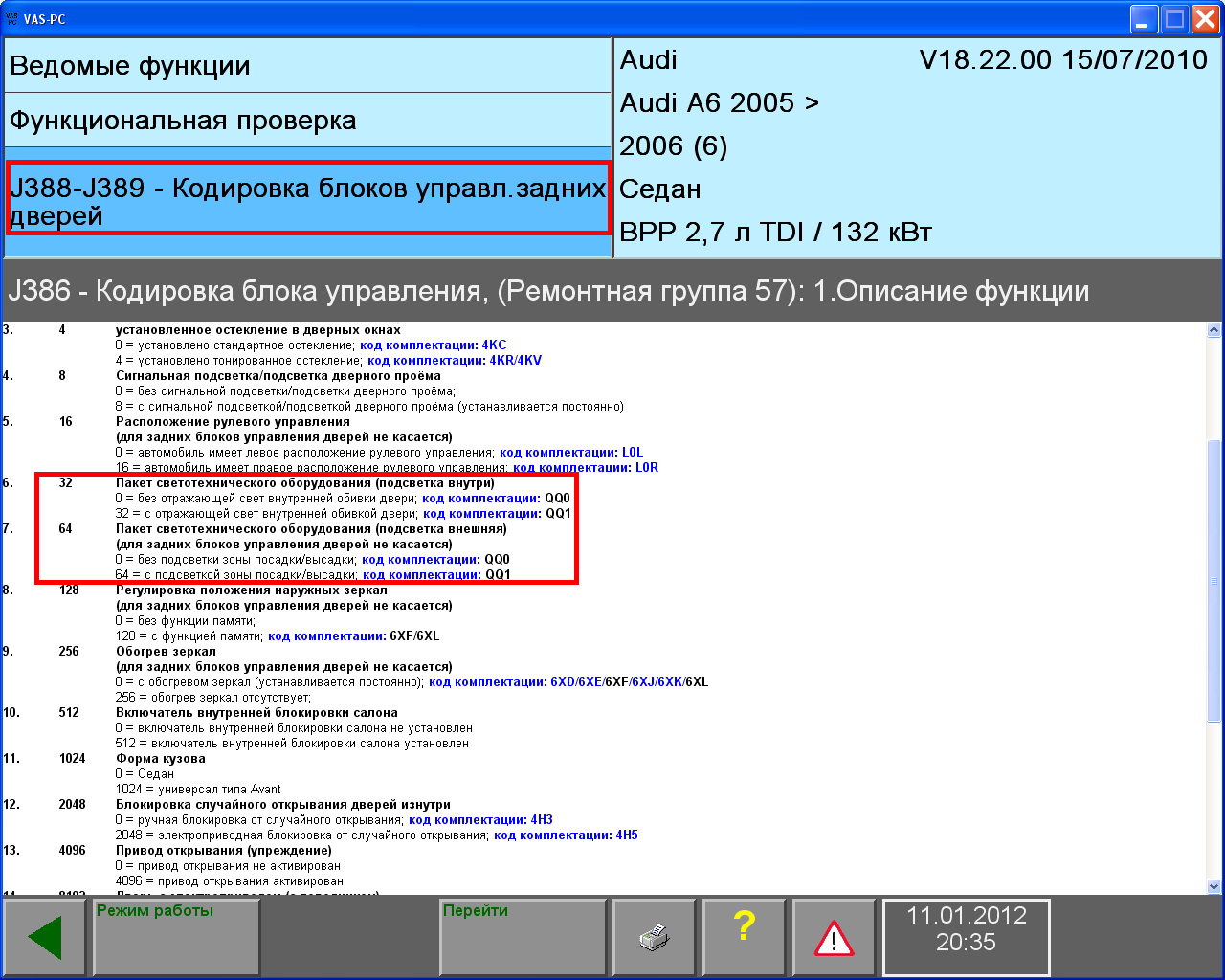
Task: Select Ведомые функции entry
Action: click(307, 66)
